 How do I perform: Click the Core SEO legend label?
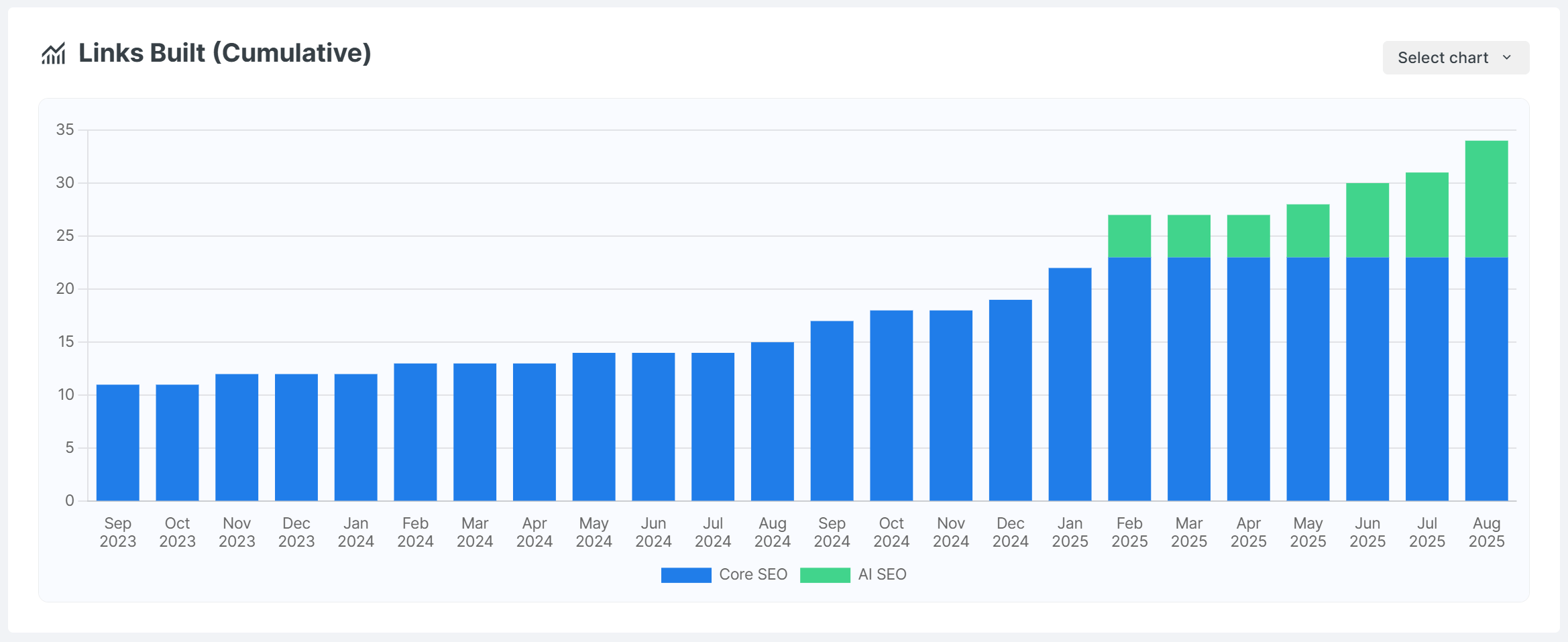[752, 575]
